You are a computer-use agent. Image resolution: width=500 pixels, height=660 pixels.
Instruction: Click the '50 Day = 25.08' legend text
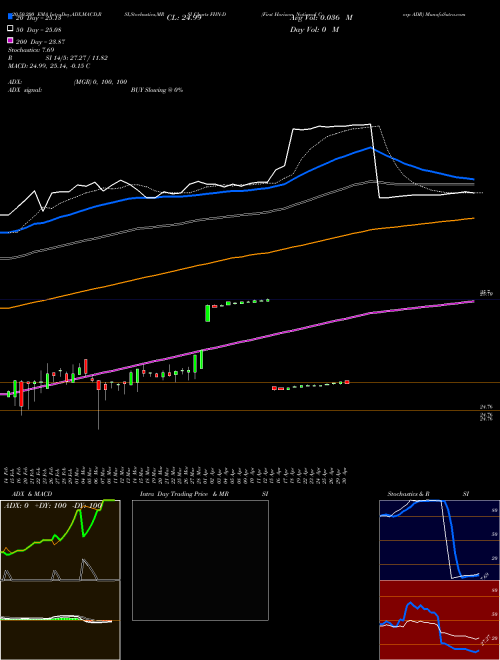tap(39, 29)
